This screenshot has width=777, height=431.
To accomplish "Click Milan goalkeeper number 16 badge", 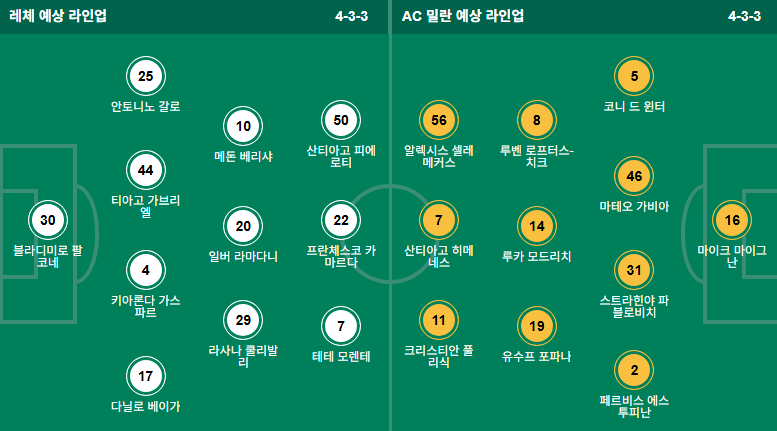I will [732, 220].
